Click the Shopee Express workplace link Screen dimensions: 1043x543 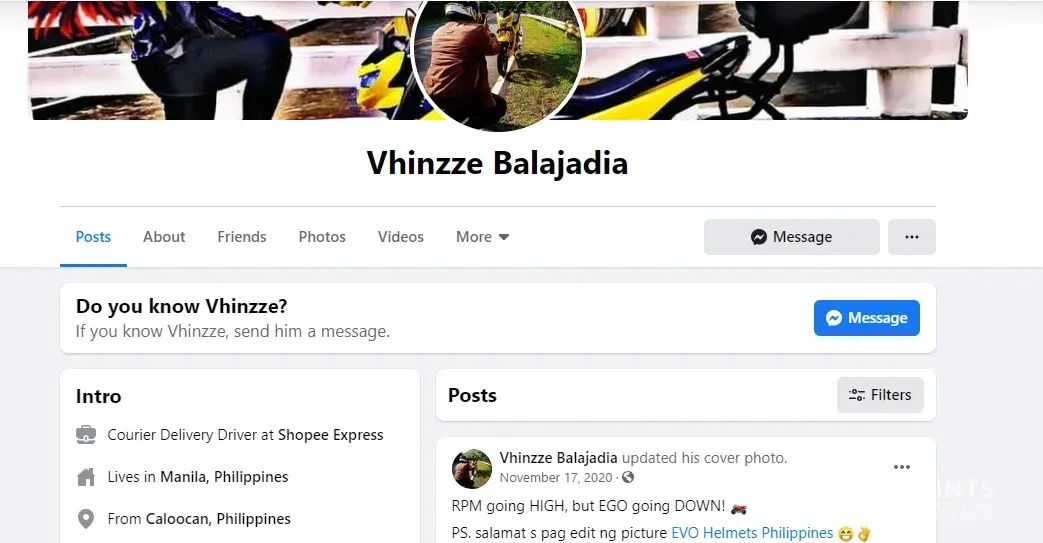pyautogui.click(x=331, y=435)
